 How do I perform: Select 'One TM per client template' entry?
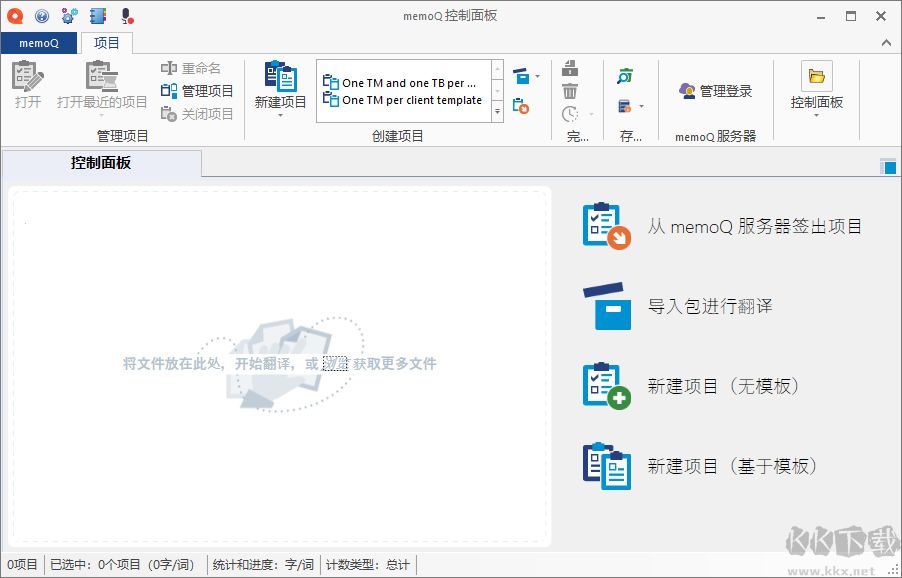(403, 99)
